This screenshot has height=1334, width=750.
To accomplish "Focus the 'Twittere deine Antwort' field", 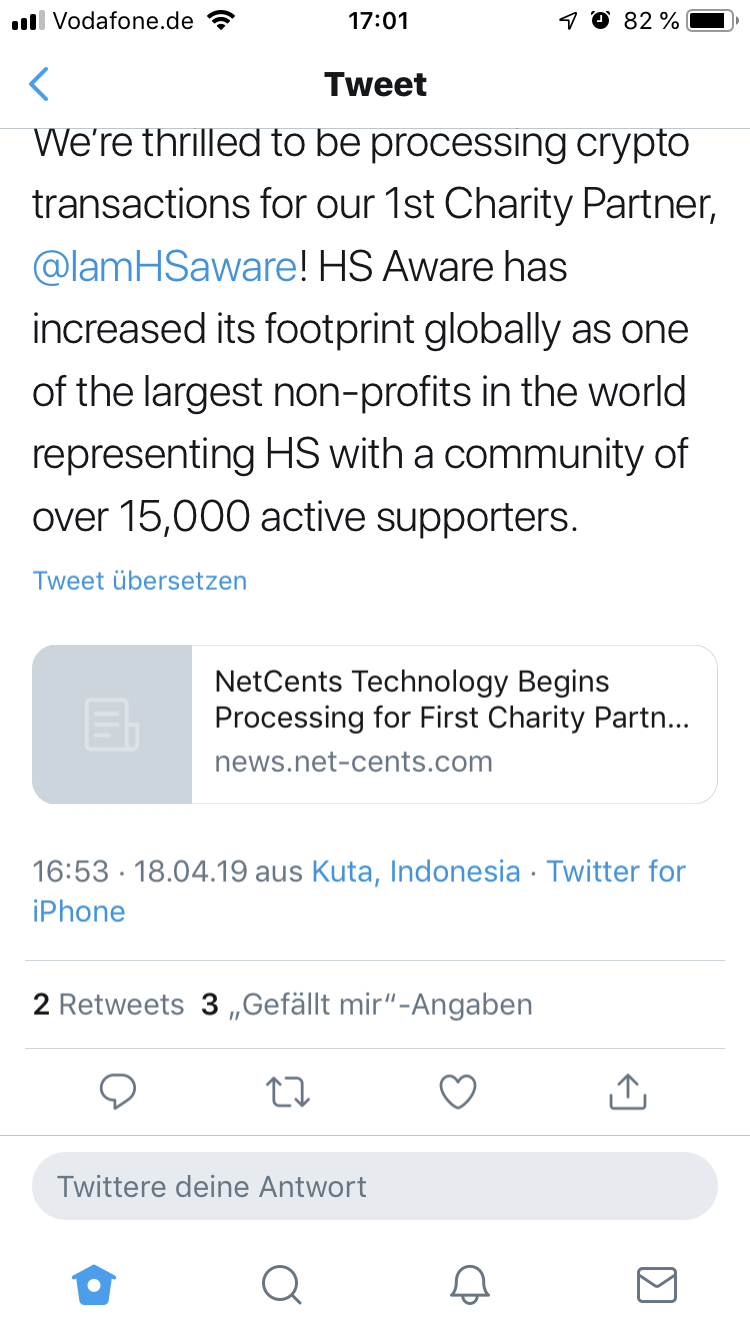I will coord(375,1187).
